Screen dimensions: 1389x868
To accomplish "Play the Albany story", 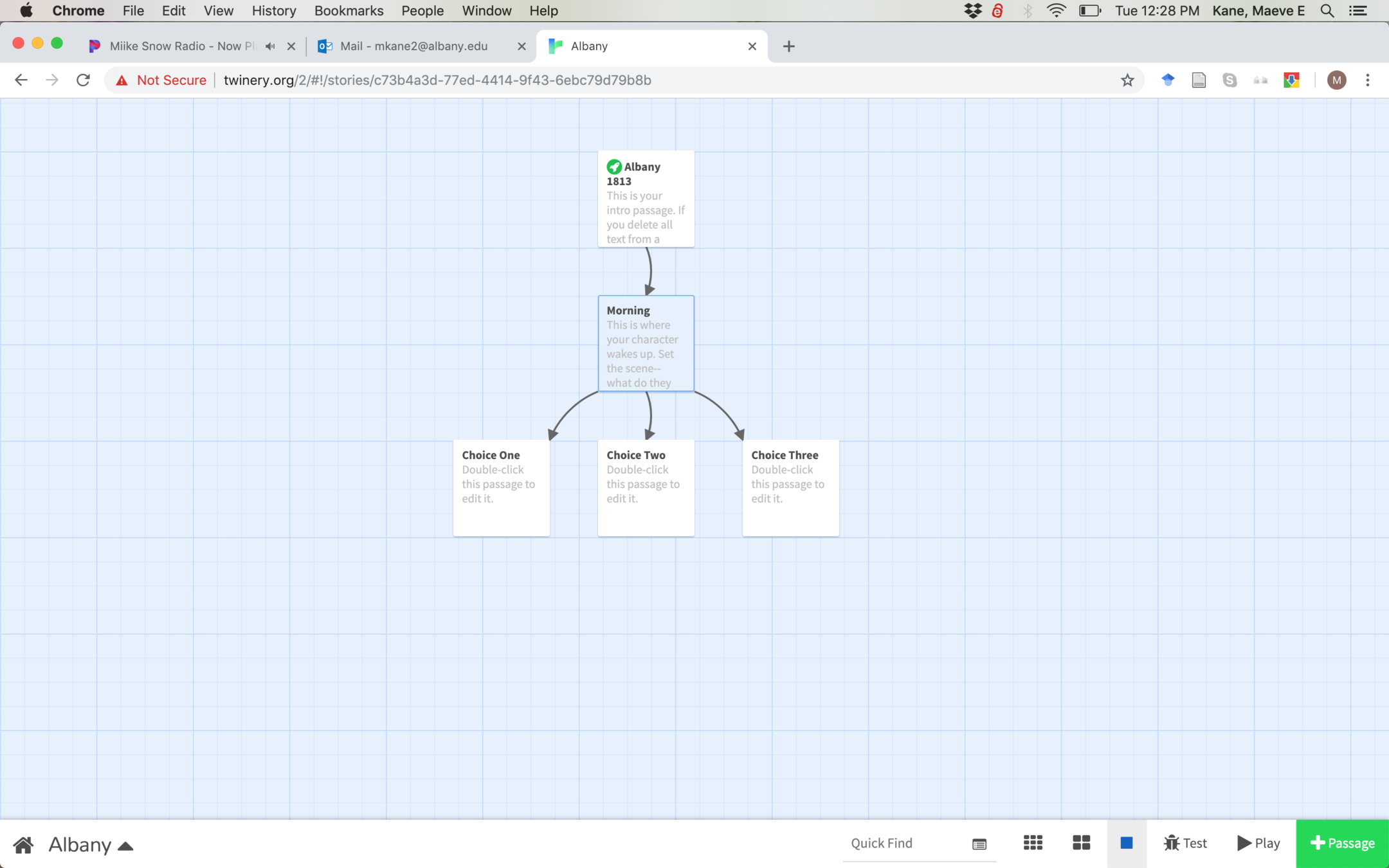I will 1258,843.
